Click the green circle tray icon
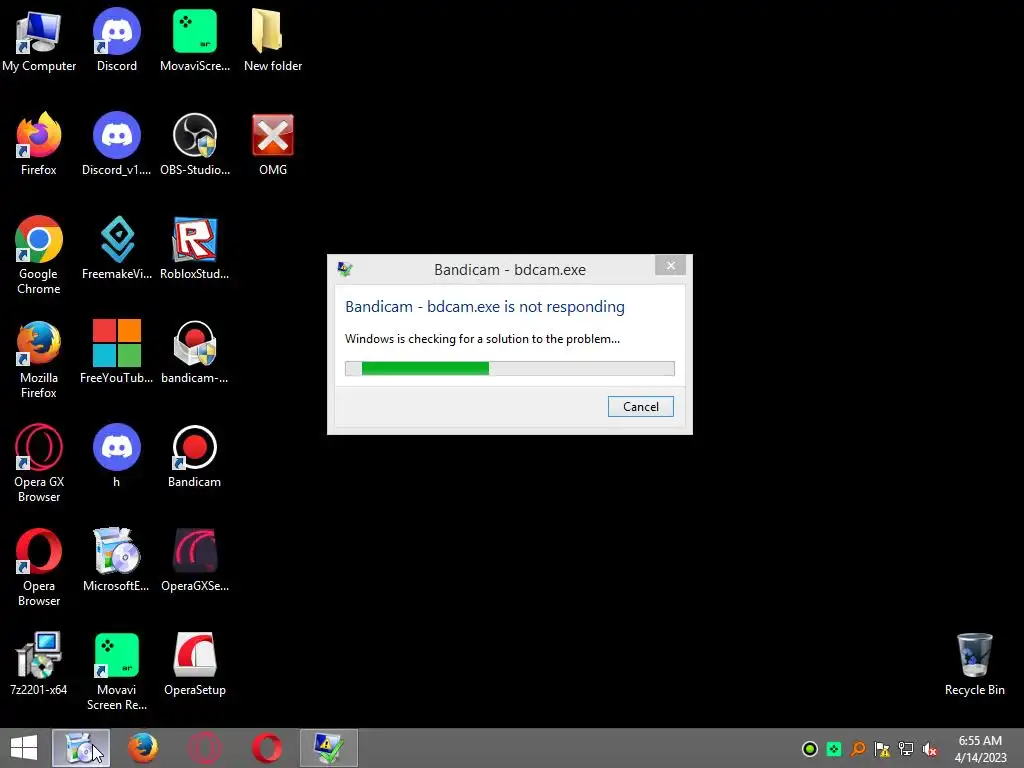Screen dimensions: 1024x768 coord(810,749)
